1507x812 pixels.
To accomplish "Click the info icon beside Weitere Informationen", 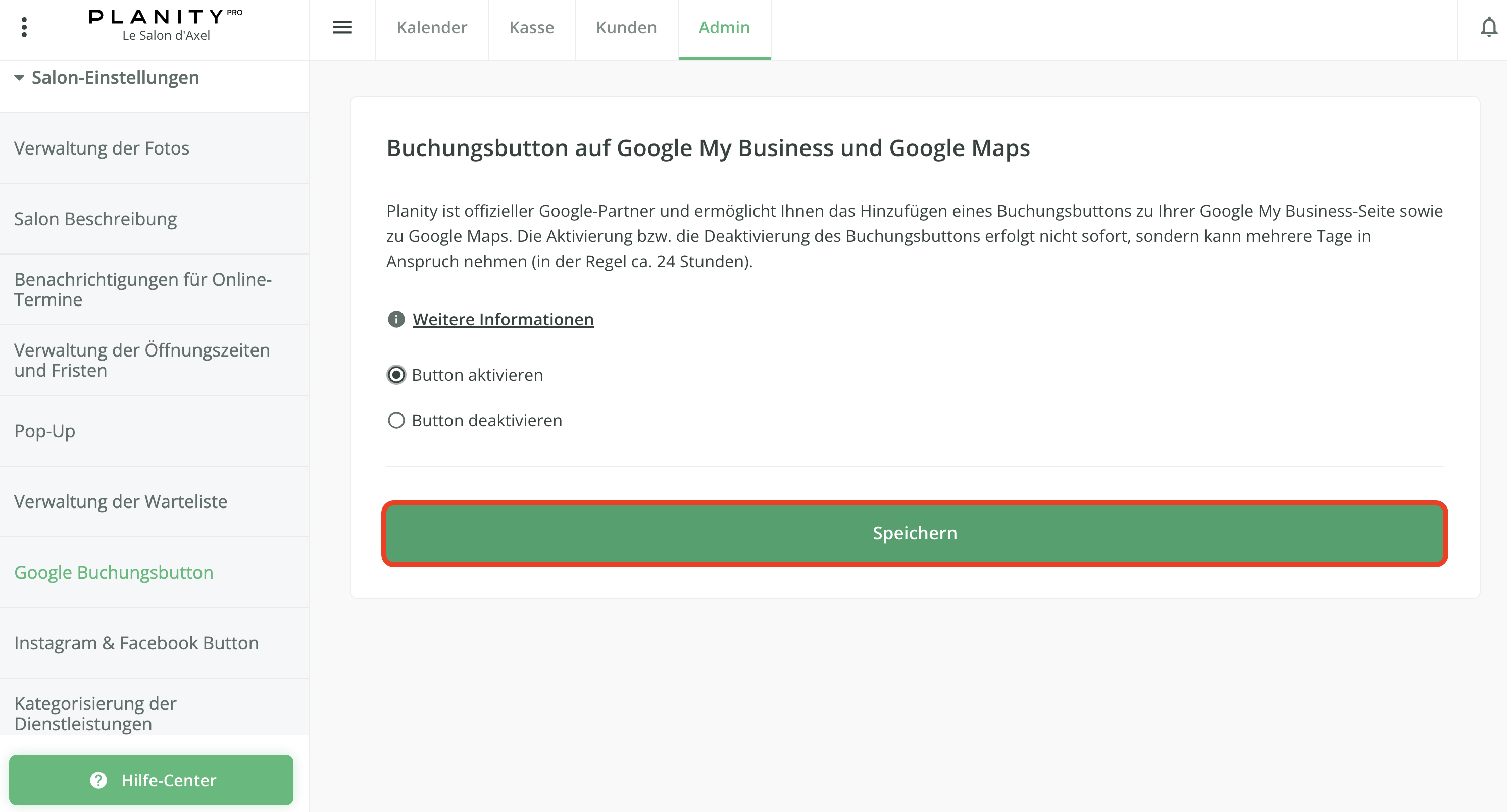I will 396,320.
